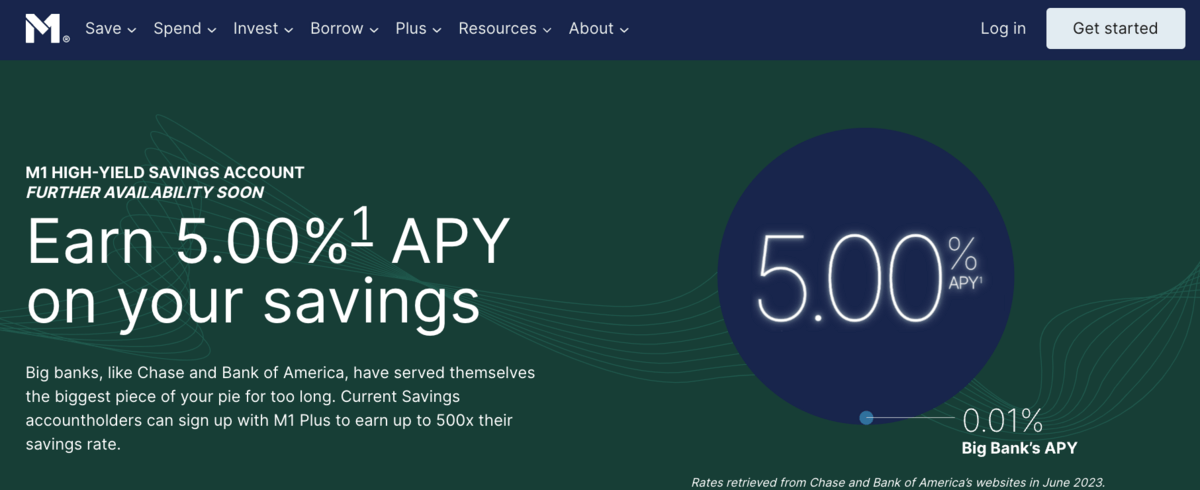Click the 0.01% rate text
Screen dimensions: 1200x490
click(1002, 420)
